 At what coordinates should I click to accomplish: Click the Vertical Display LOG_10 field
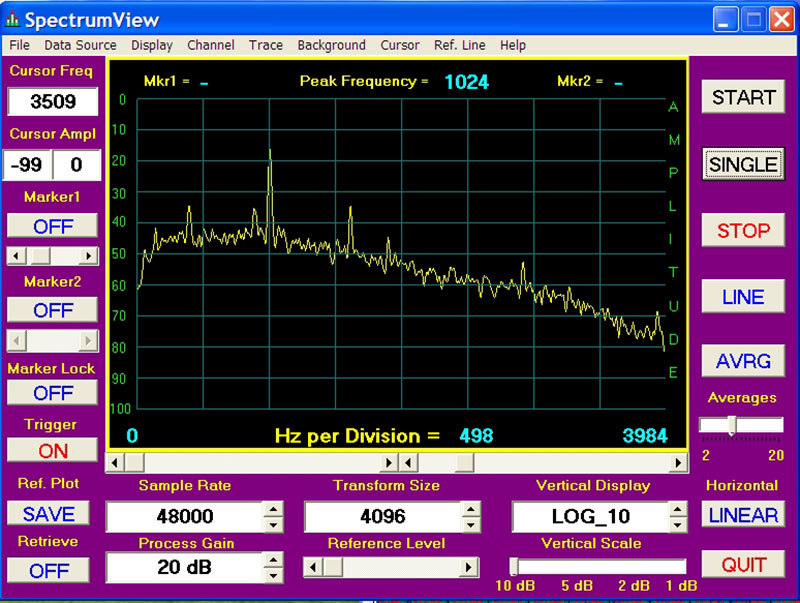coord(590,516)
